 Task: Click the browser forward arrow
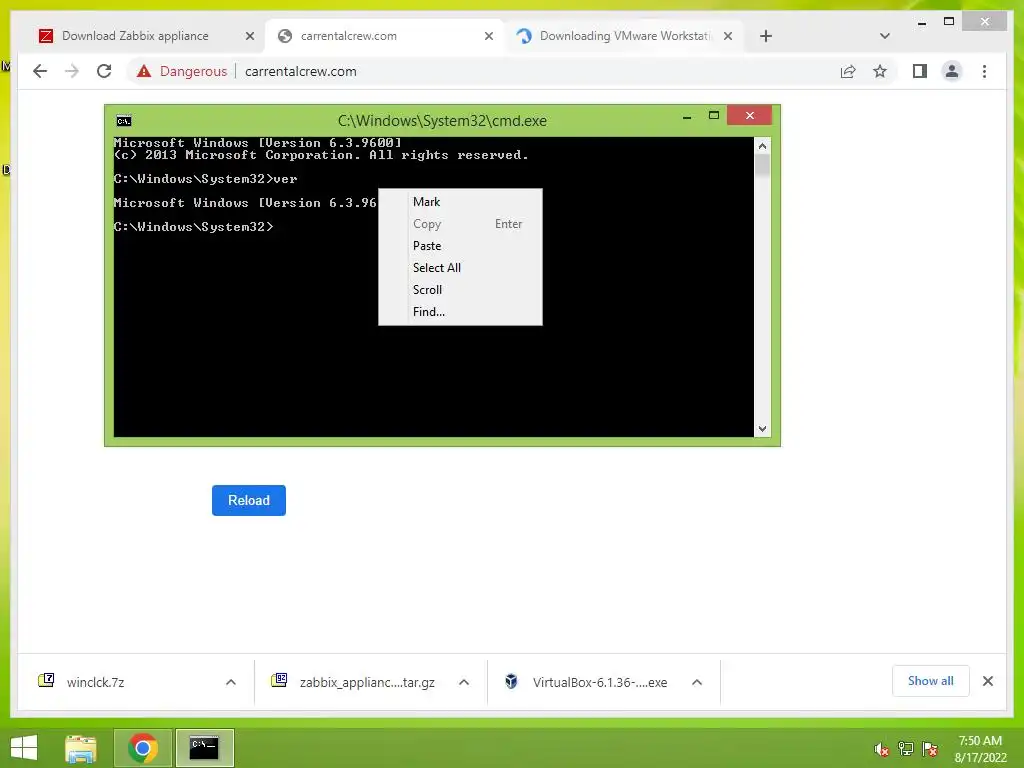click(72, 71)
